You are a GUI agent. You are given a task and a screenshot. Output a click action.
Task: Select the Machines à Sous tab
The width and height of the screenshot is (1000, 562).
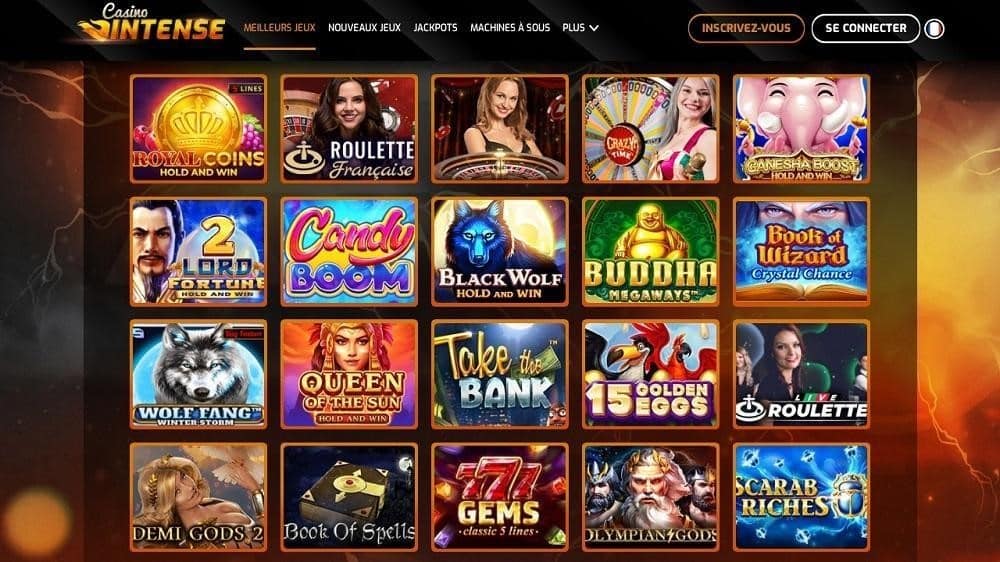point(510,28)
